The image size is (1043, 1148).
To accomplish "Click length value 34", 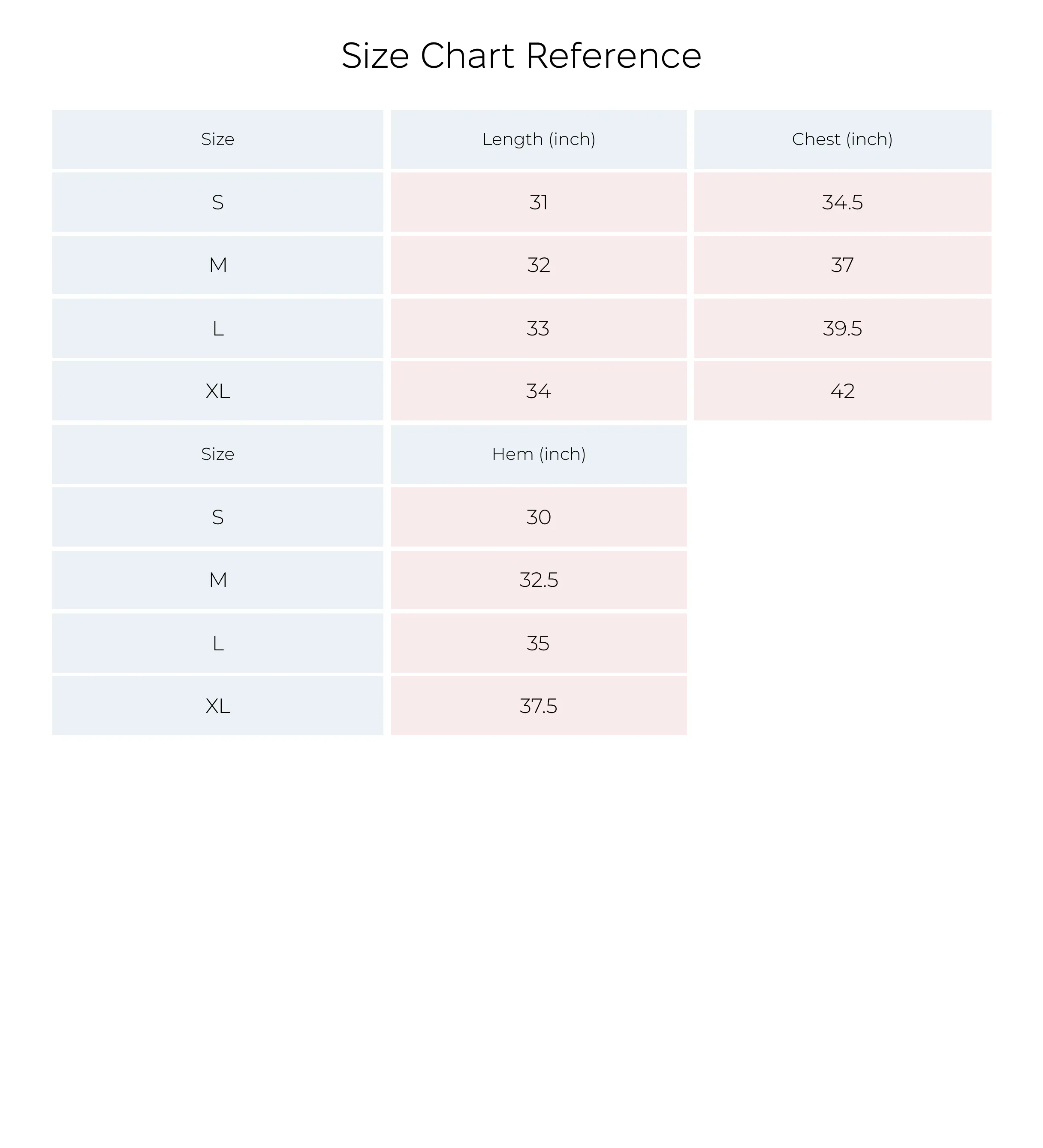I will click(x=539, y=391).
